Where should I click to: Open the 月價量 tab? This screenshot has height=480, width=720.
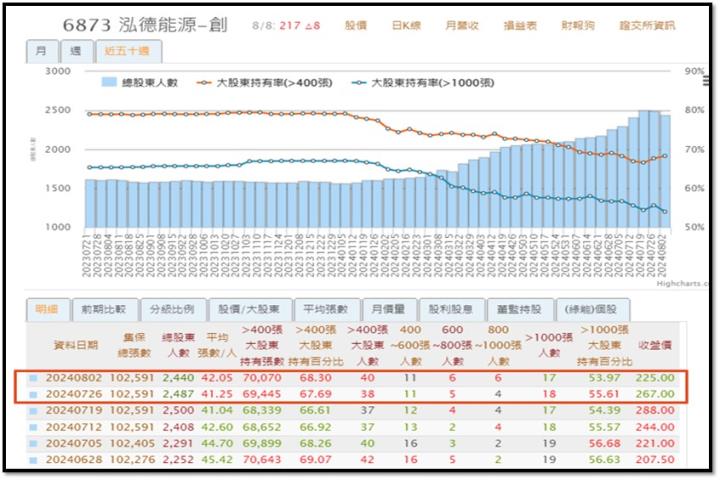coord(389,310)
